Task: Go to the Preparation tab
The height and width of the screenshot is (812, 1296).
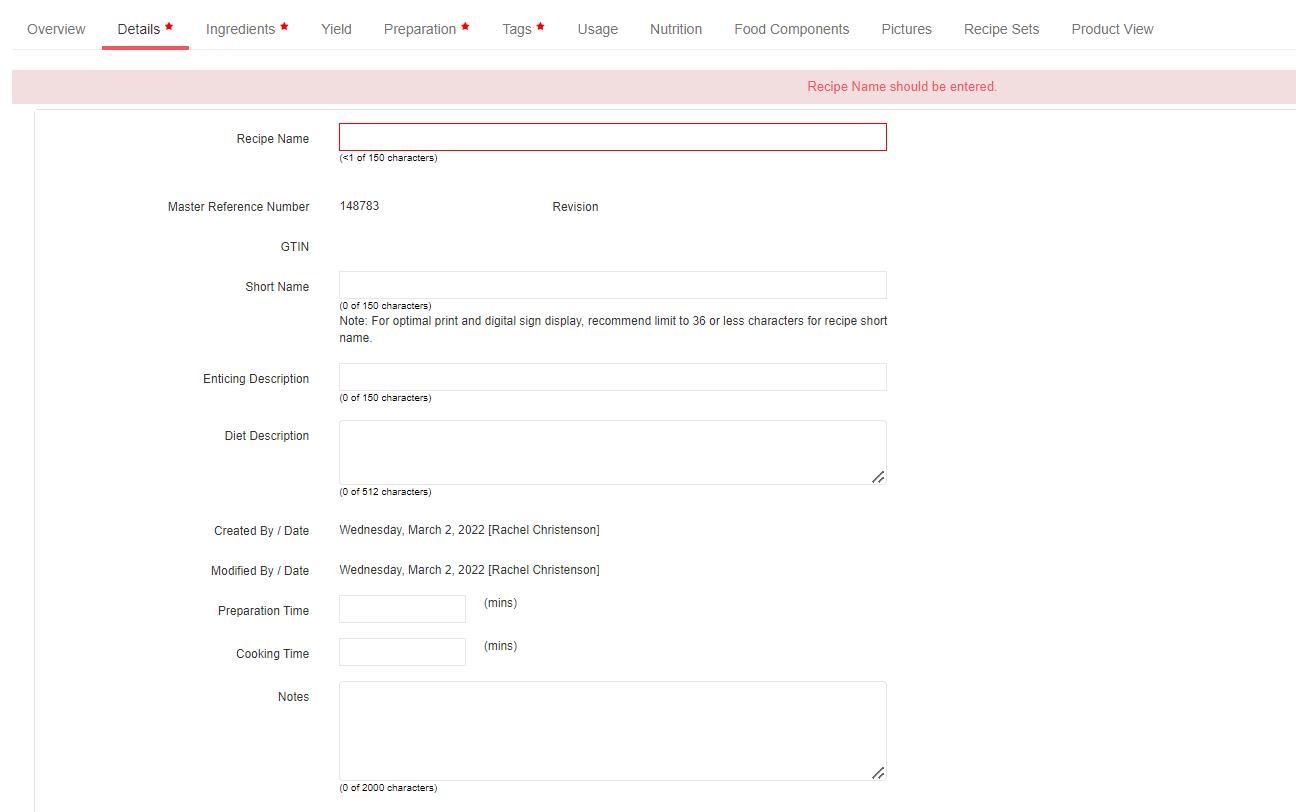Action: 419,29
